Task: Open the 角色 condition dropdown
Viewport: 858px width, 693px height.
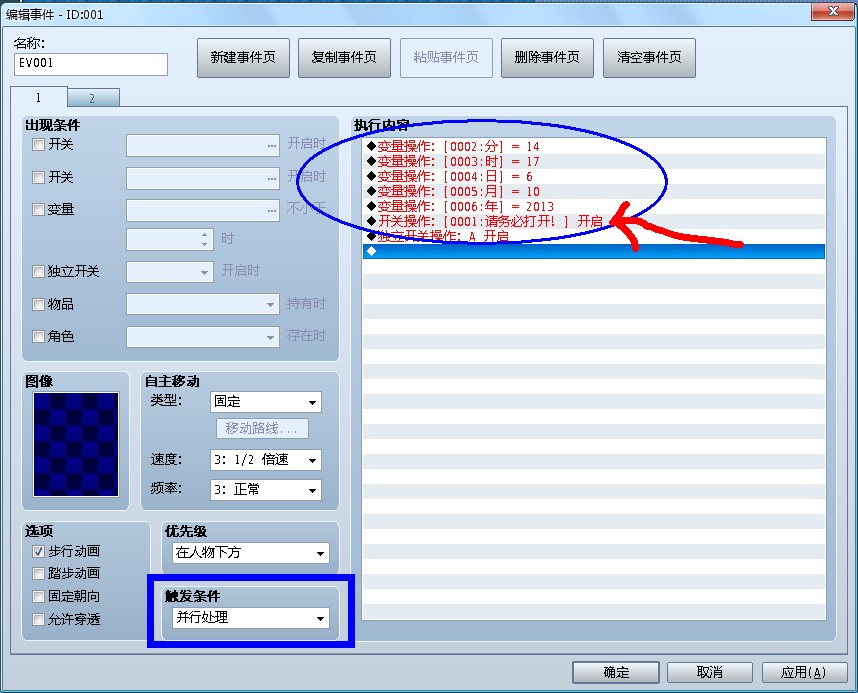Action: point(203,337)
